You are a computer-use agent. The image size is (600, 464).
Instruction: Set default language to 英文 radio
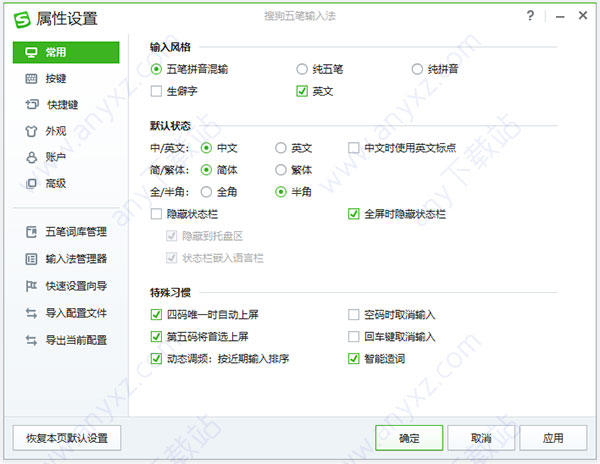click(281, 148)
